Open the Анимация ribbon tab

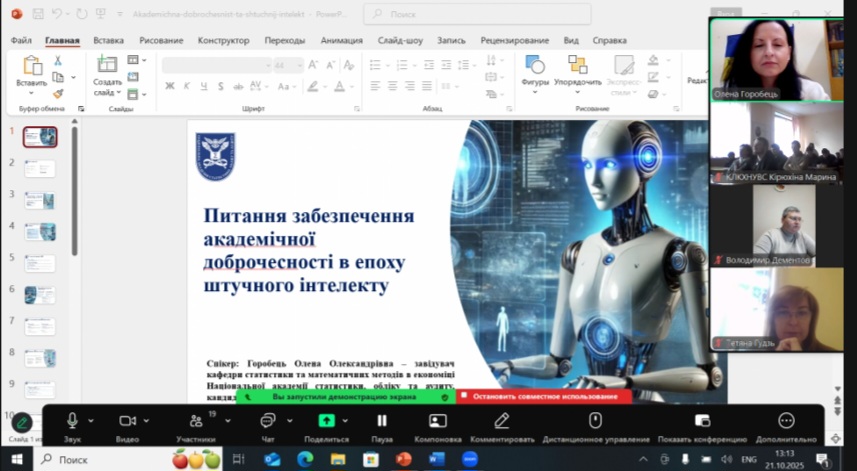click(341, 41)
